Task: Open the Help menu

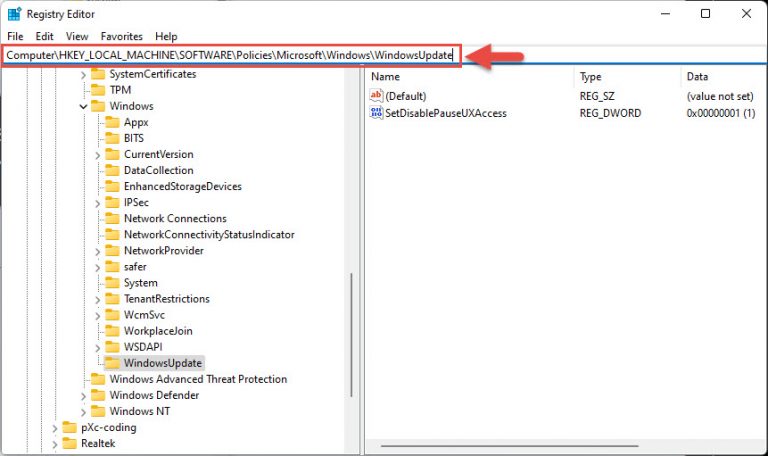Action: point(166,36)
